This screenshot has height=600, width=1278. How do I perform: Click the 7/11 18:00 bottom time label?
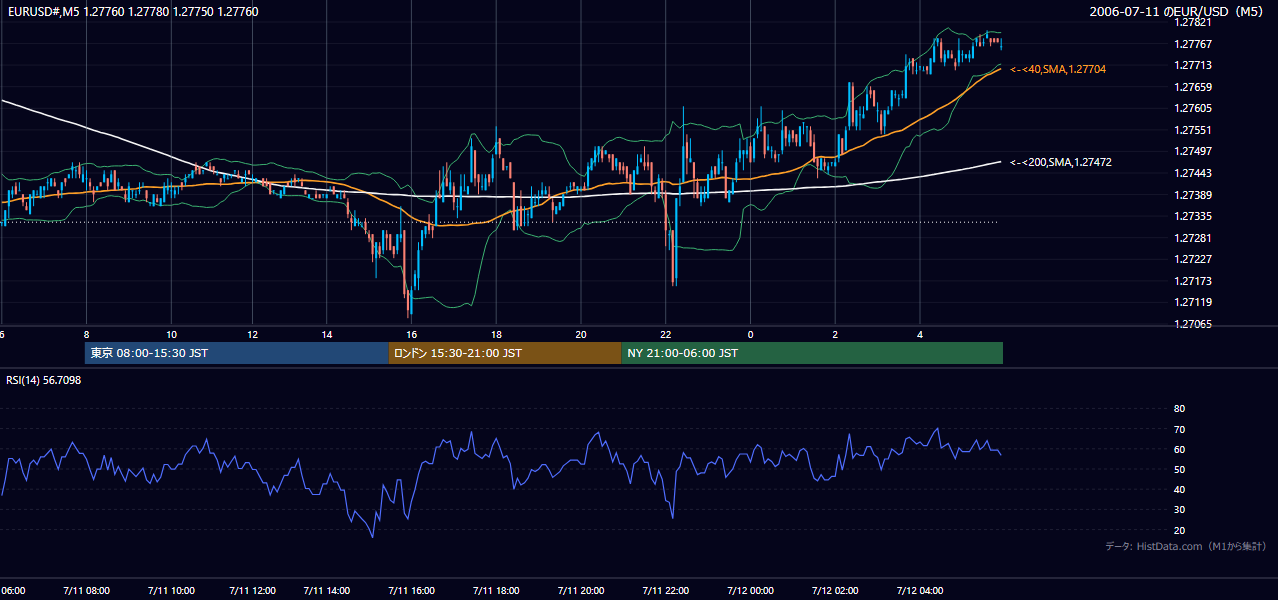click(496, 590)
